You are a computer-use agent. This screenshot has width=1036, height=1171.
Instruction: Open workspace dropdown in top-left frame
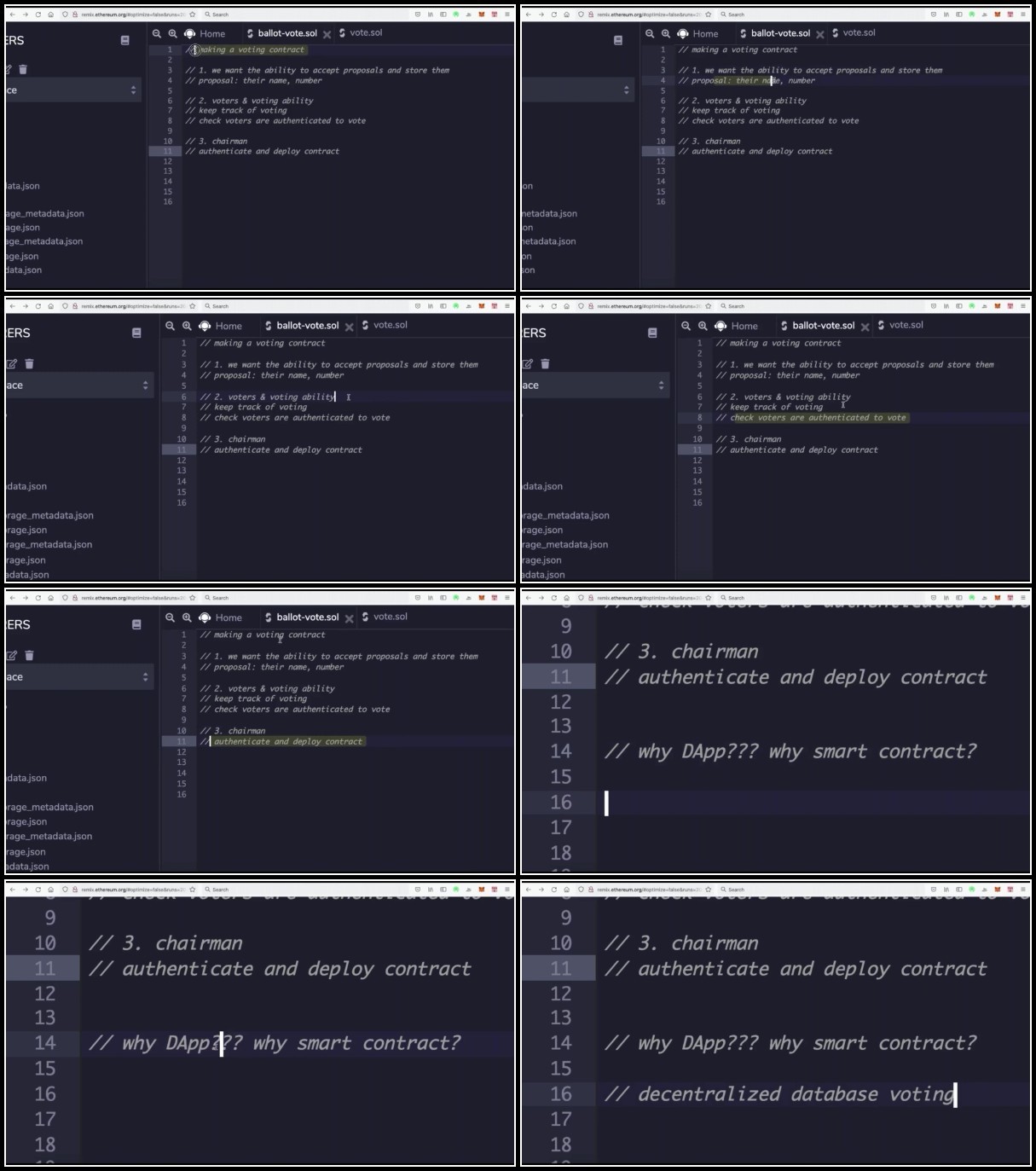coord(73,90)
